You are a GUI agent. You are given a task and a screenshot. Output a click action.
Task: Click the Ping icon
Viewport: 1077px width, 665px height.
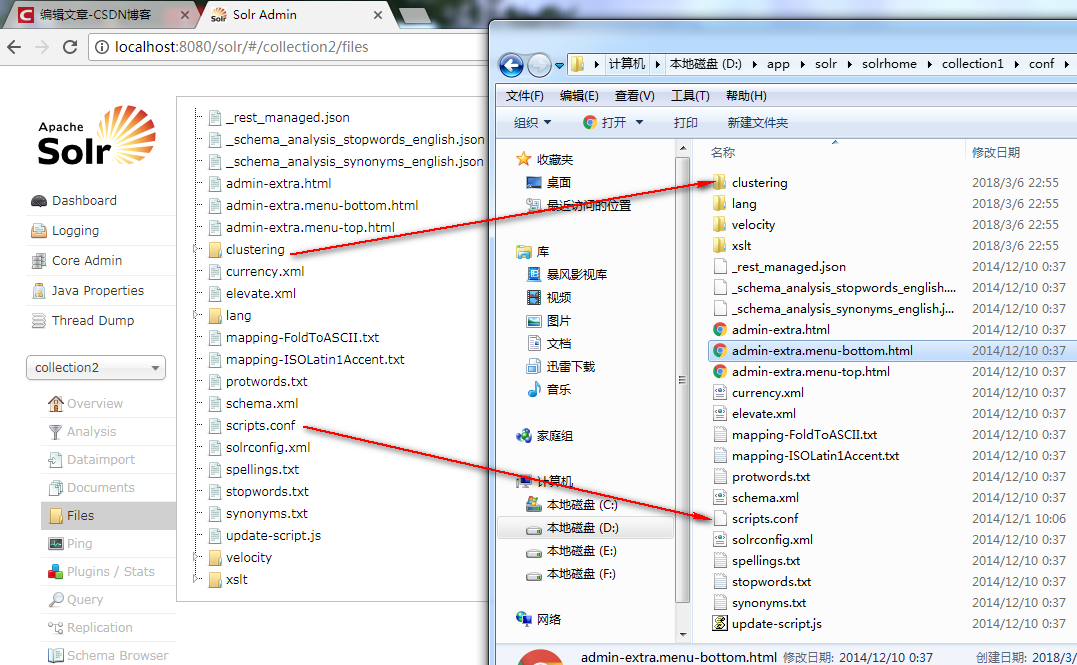[x=56, y=544]
